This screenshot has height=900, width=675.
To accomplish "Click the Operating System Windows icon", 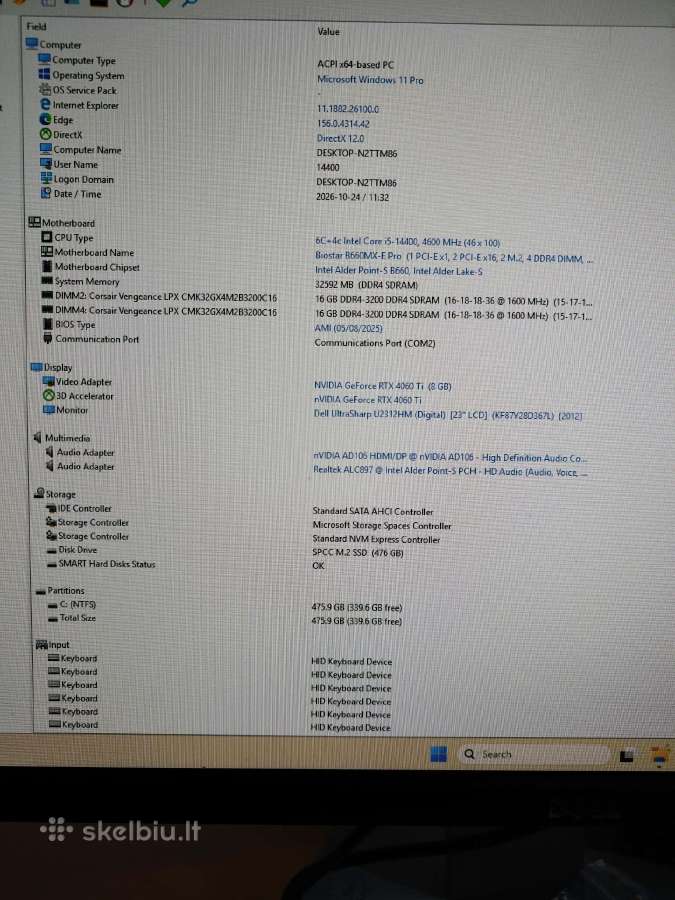I will pyautogui.click(x=44, y=74).
